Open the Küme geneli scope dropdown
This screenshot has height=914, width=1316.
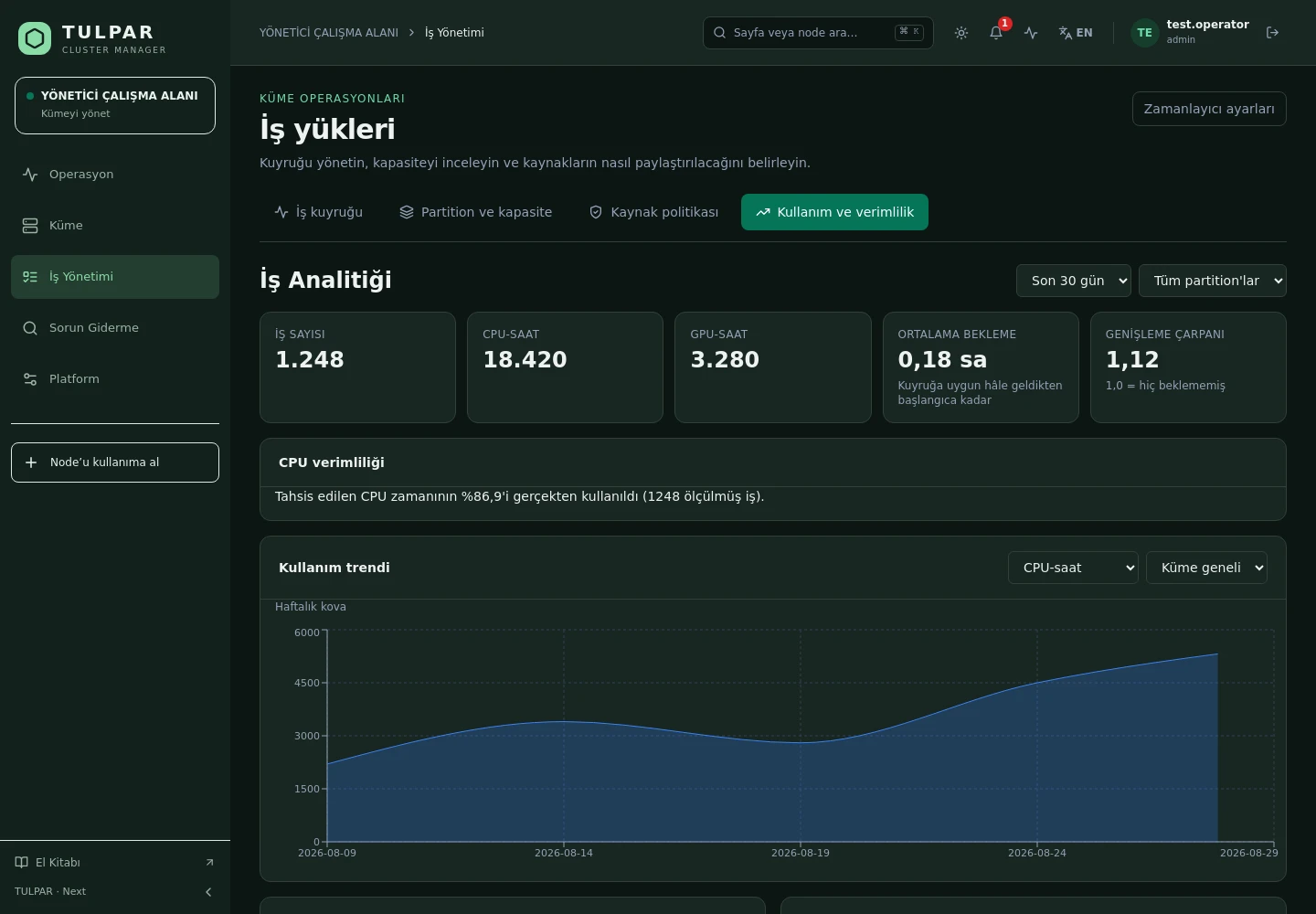tap(1206, 568)
